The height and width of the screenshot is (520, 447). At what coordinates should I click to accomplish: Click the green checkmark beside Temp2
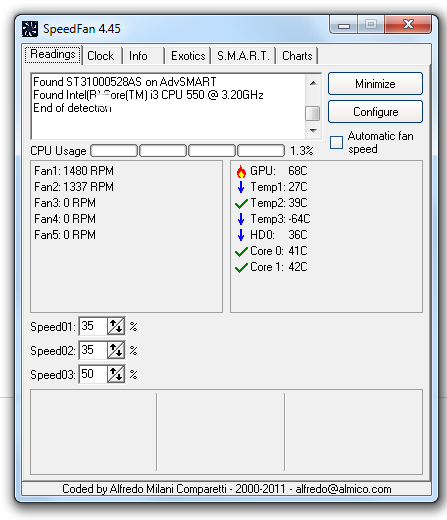[x=241, y=203]
